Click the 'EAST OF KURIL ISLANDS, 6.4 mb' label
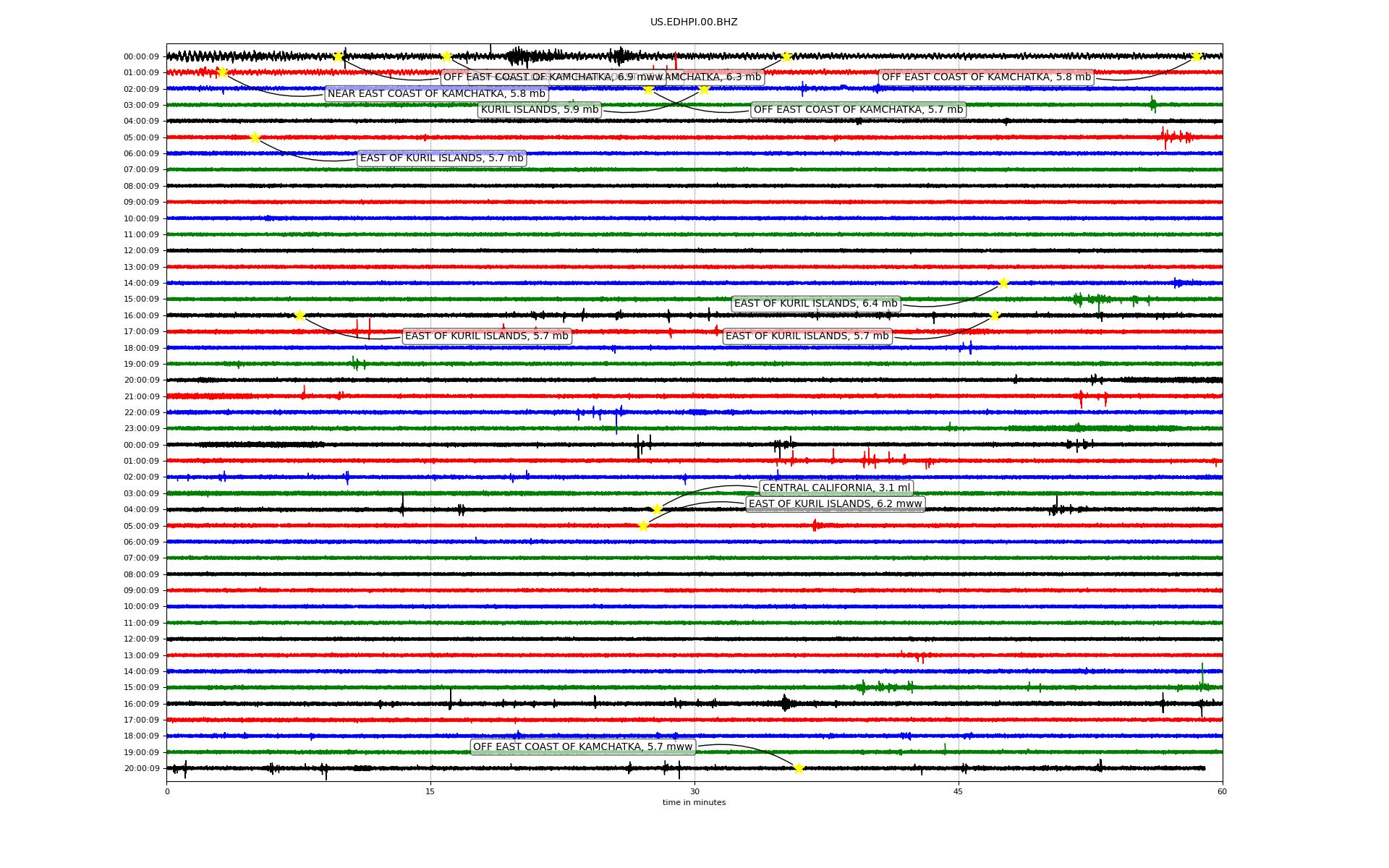Image resolution: width=1389 pixels, height=868 pixels. point(816,304)
